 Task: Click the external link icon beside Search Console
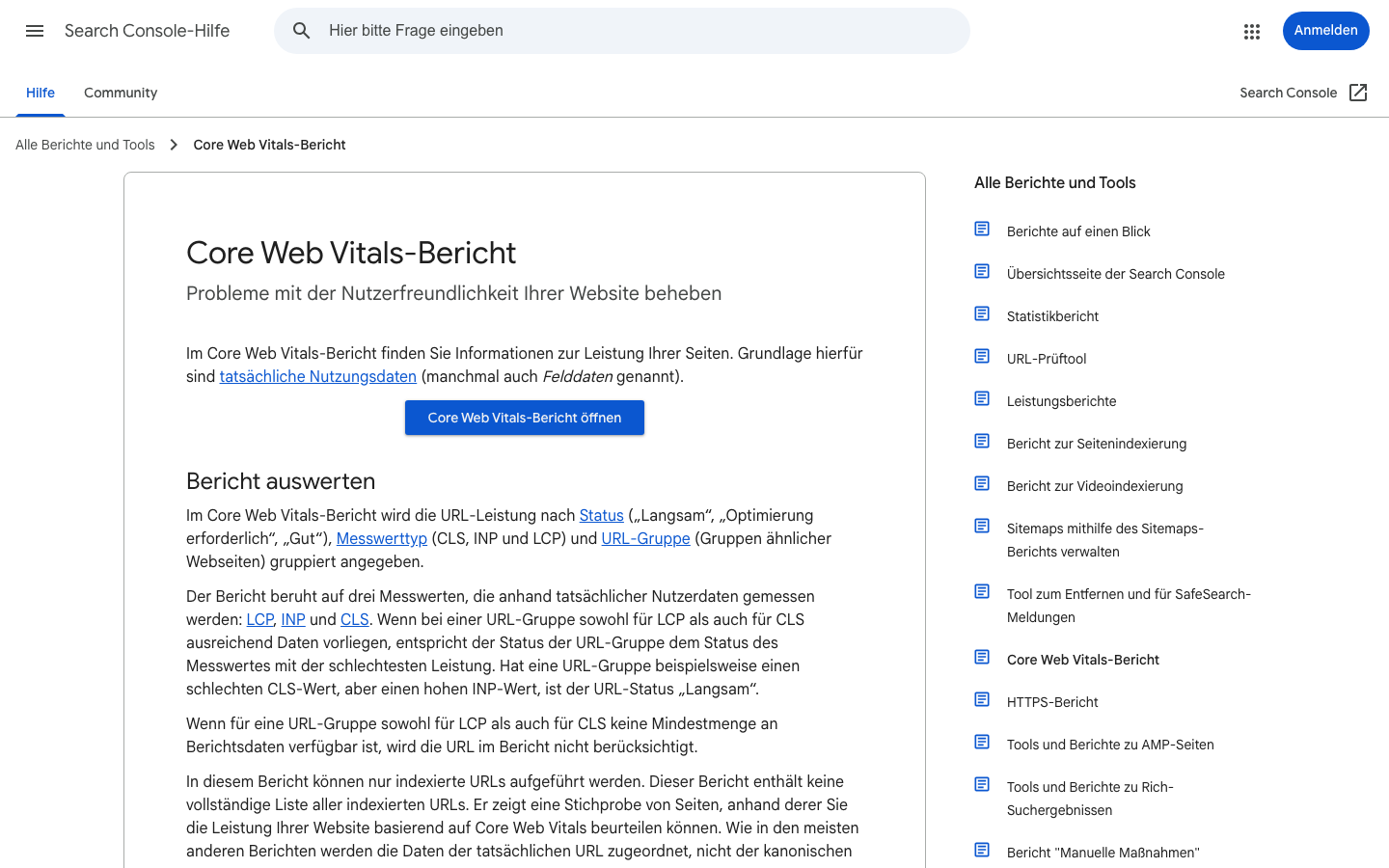click(1358, 93)
